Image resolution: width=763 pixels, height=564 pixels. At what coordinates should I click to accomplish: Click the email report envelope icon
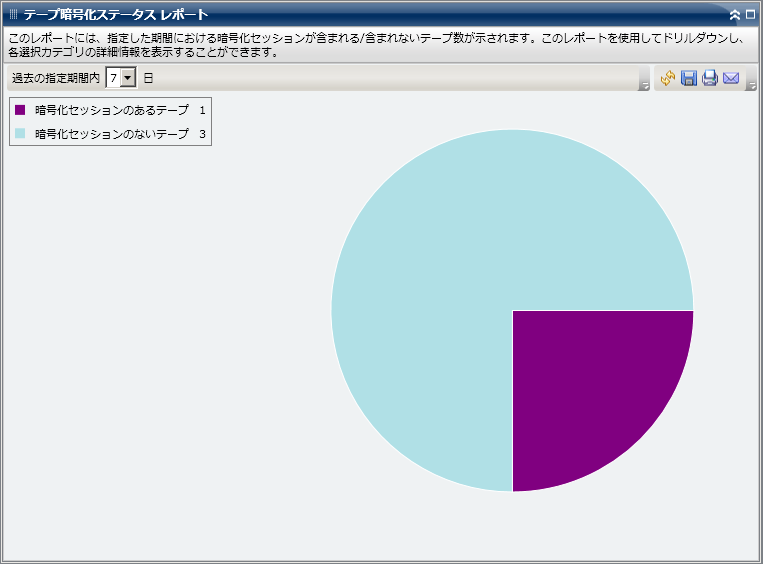point(731,78)
